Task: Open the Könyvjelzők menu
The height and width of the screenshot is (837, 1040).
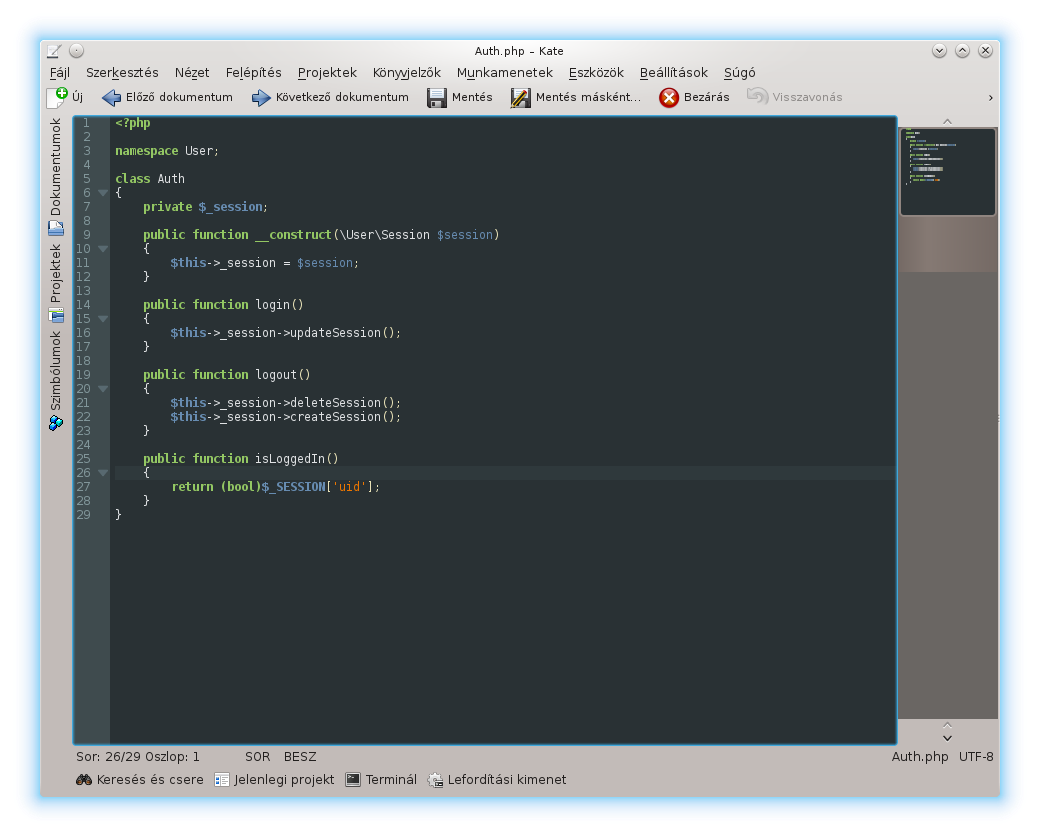Action: 407,72
